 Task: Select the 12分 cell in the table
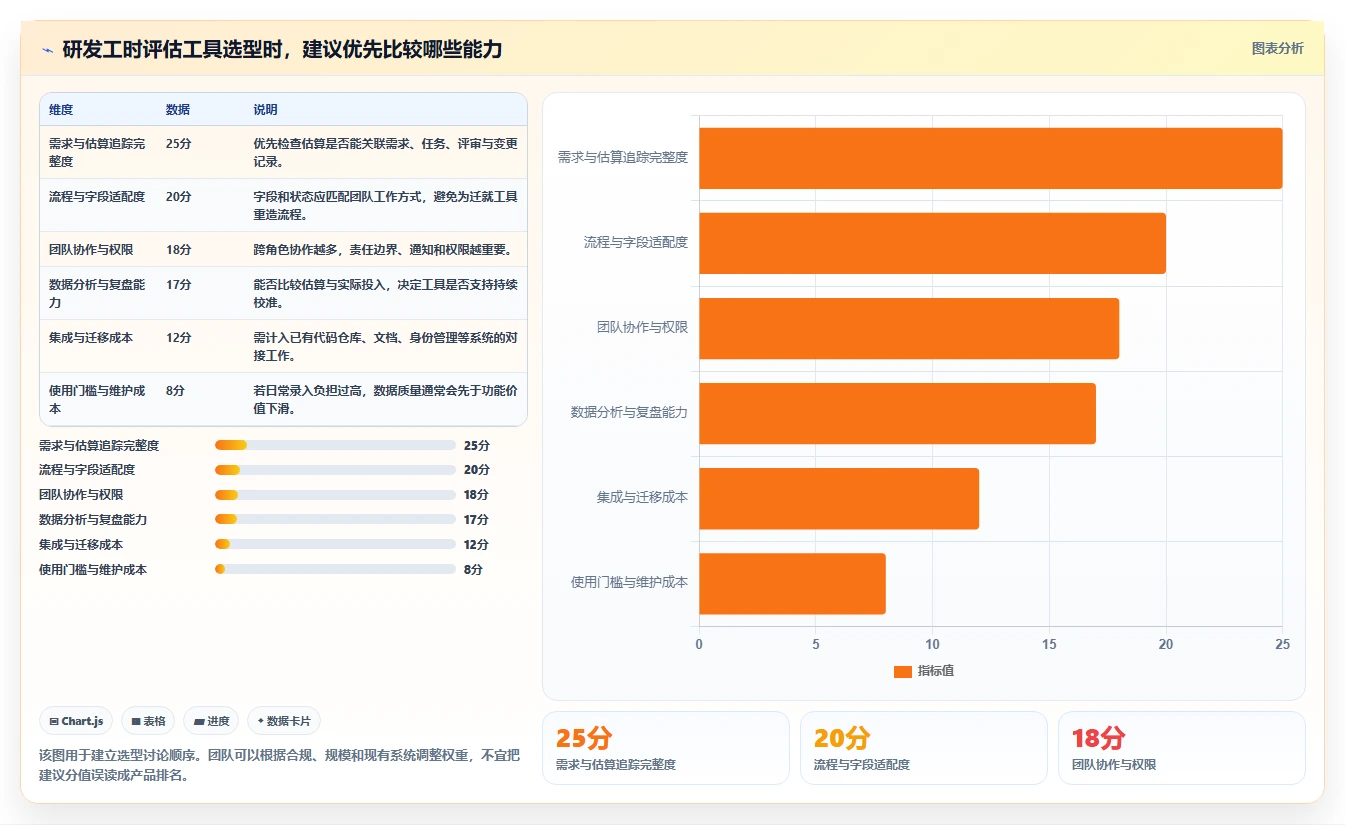[179, 338]
